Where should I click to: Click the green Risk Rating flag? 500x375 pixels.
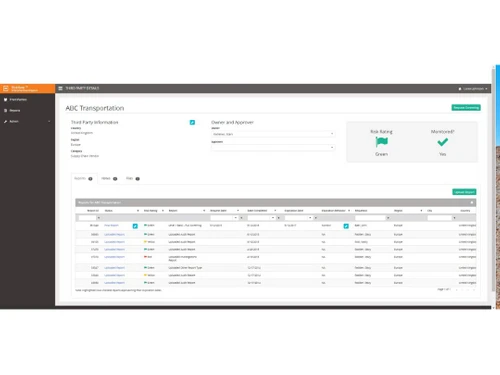tap(381, 142)
